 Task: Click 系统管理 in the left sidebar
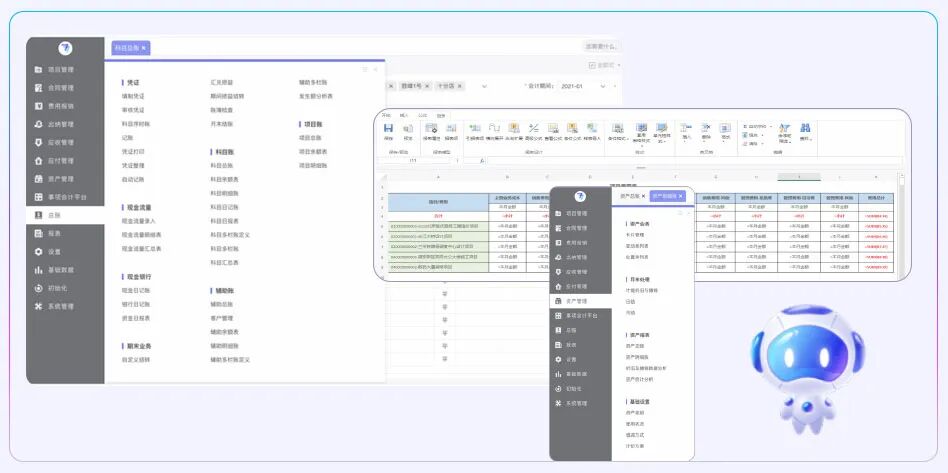click(60, 306)
